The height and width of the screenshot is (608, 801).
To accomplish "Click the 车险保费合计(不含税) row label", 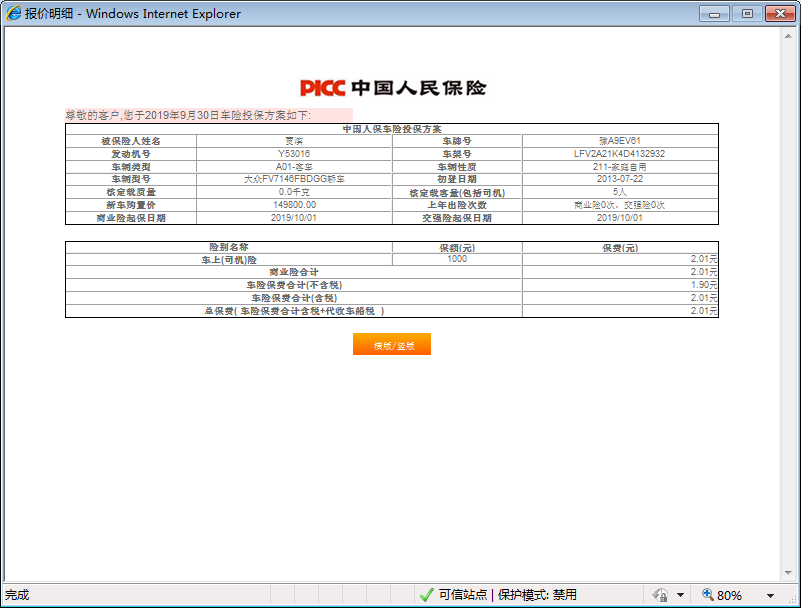I will [x=294, y=285].
